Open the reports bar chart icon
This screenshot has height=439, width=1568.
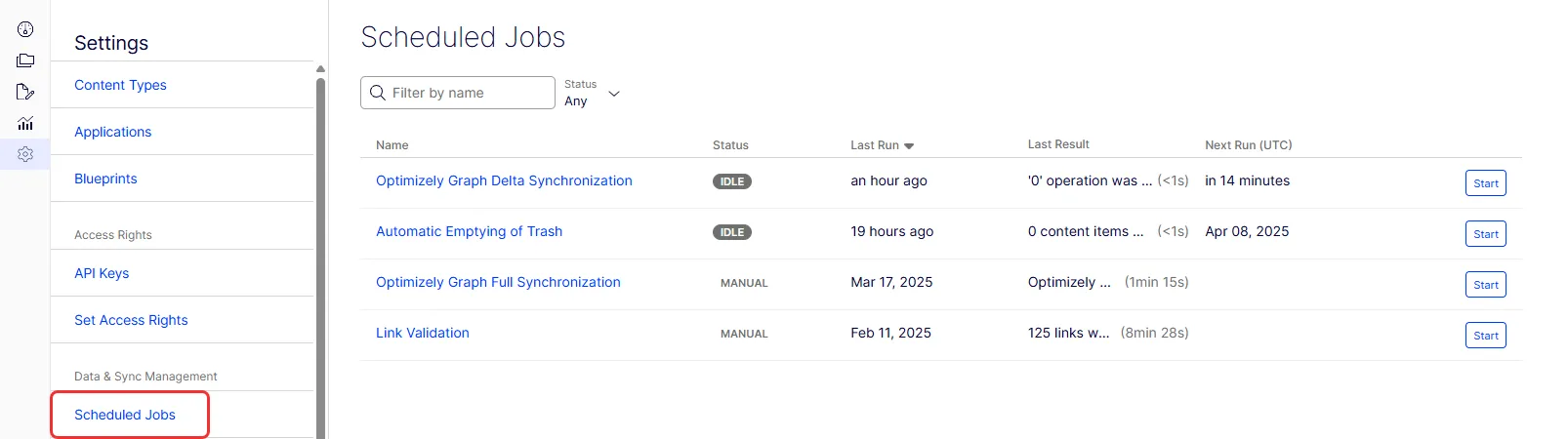coord(25,123)
